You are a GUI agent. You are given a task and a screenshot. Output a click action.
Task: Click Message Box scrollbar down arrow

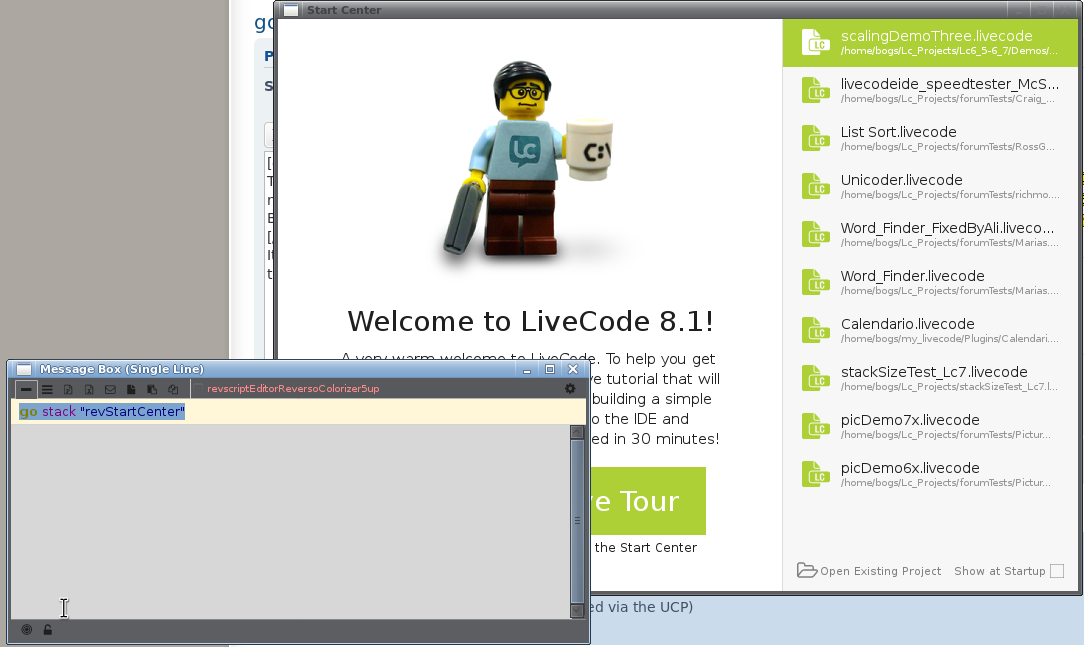pos(577,610)
